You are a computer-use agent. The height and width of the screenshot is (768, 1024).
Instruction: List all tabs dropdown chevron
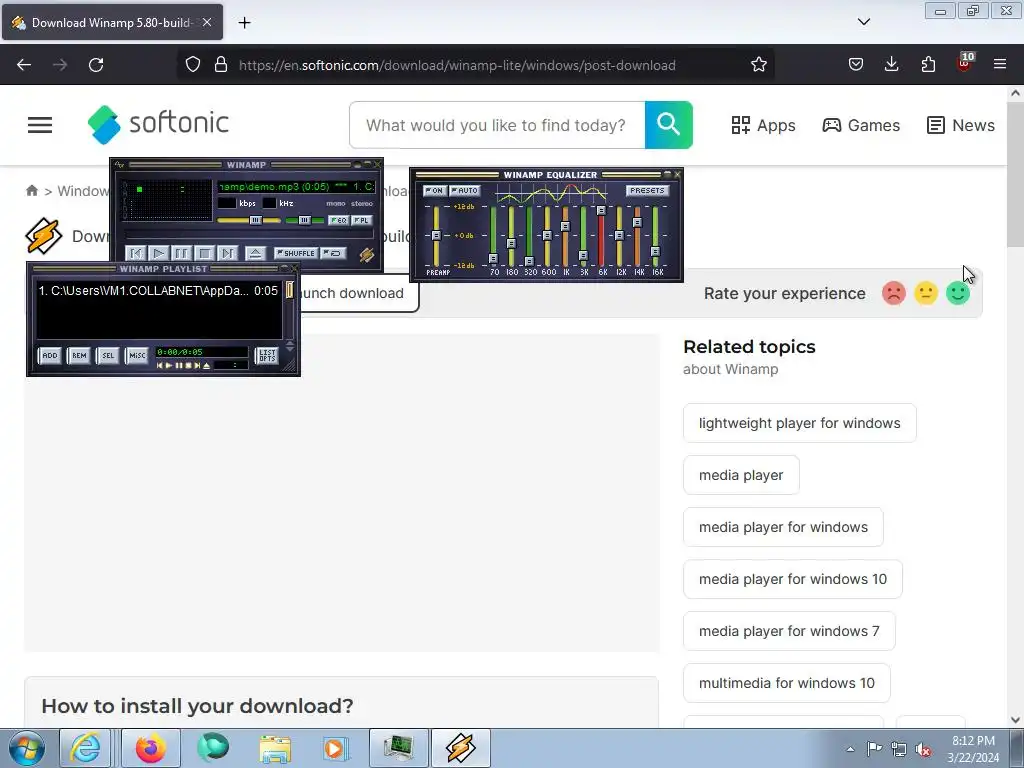864,22
